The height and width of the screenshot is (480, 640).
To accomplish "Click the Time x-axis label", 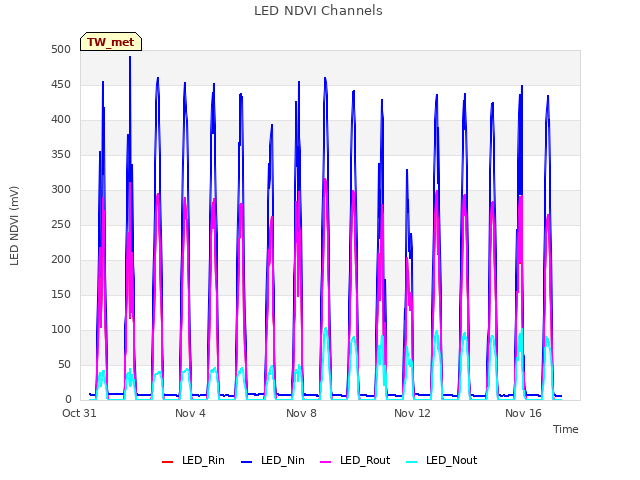I will [x=566, y=429].
